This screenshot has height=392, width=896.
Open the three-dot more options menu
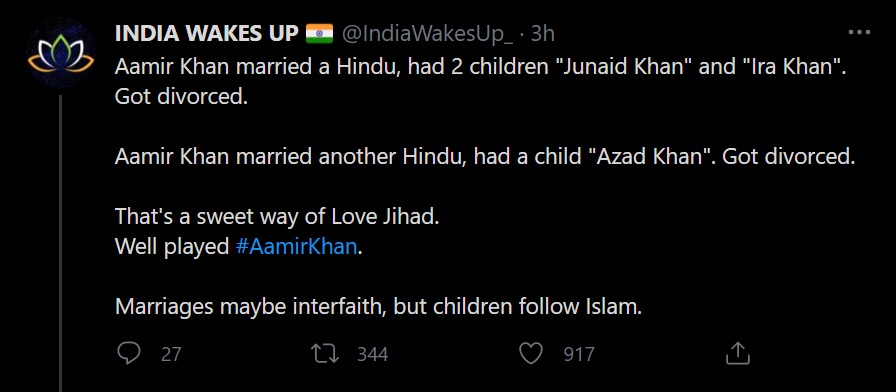[x=859, y=33]
